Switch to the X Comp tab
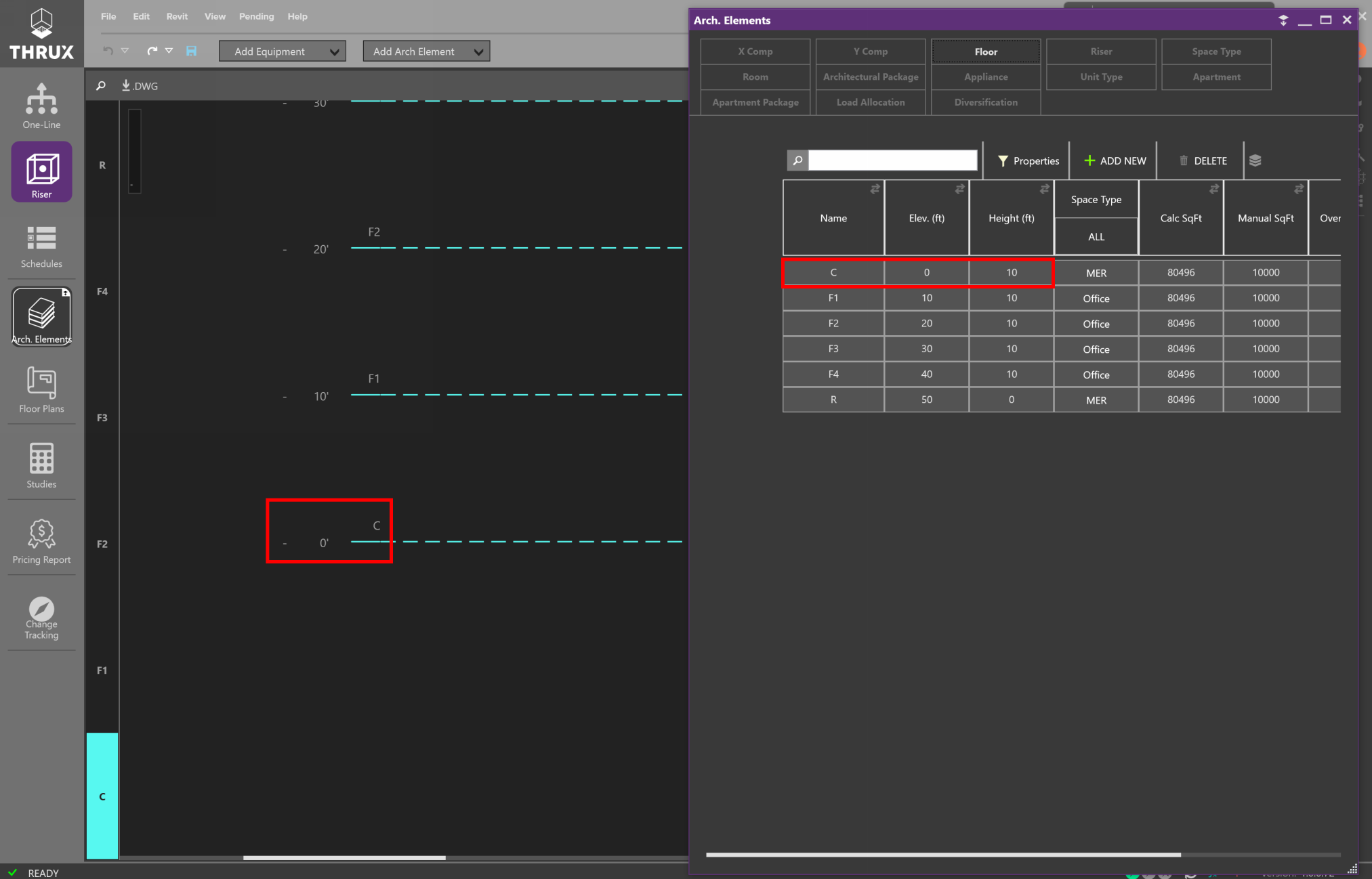The width and height of the screenshot is (1372, 879). point(755,51)
